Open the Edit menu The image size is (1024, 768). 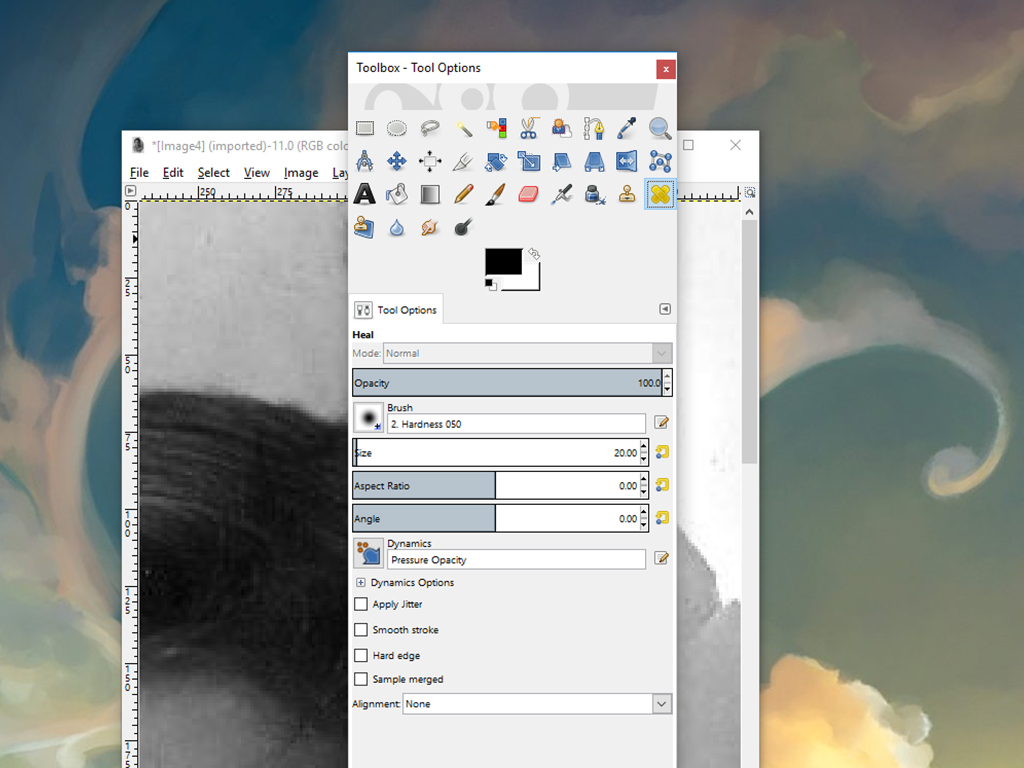point(173,173)
